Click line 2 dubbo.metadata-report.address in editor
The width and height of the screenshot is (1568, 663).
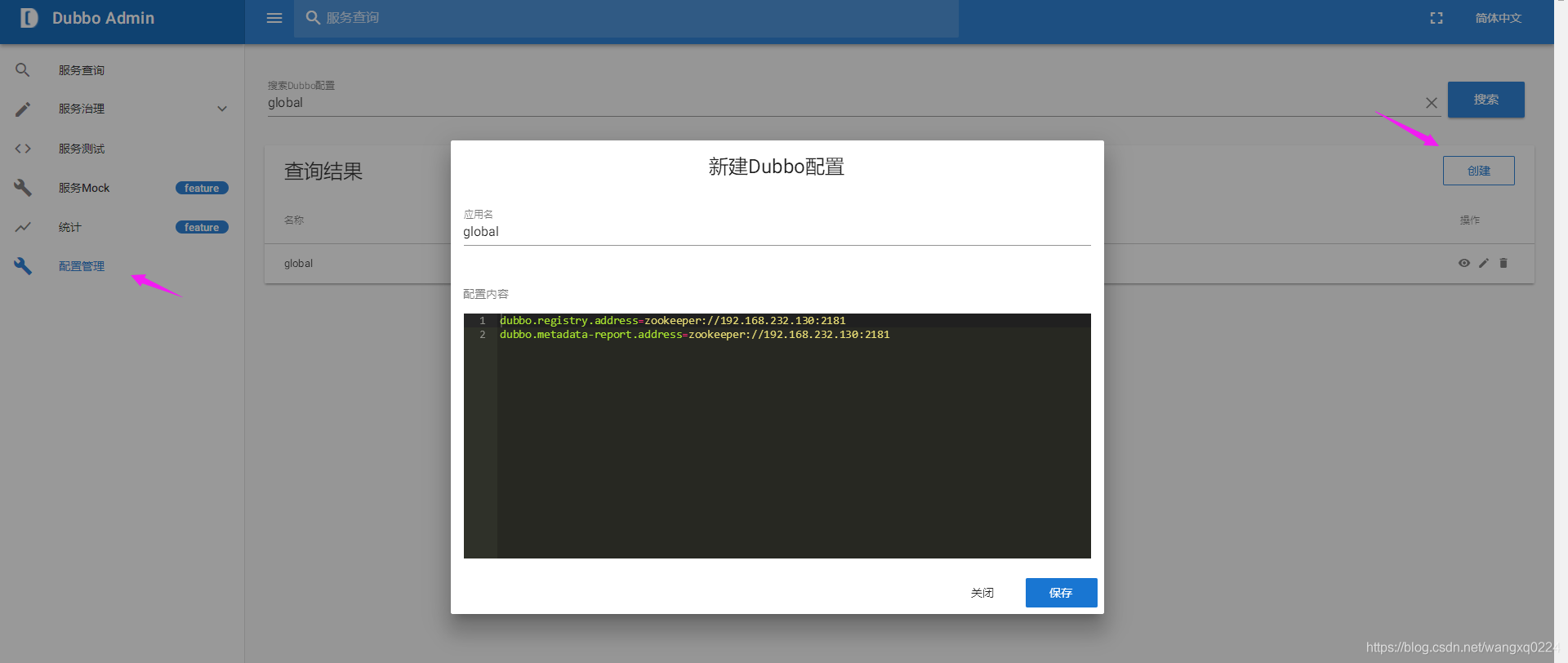pyautogui.click(x=694, y=335)
